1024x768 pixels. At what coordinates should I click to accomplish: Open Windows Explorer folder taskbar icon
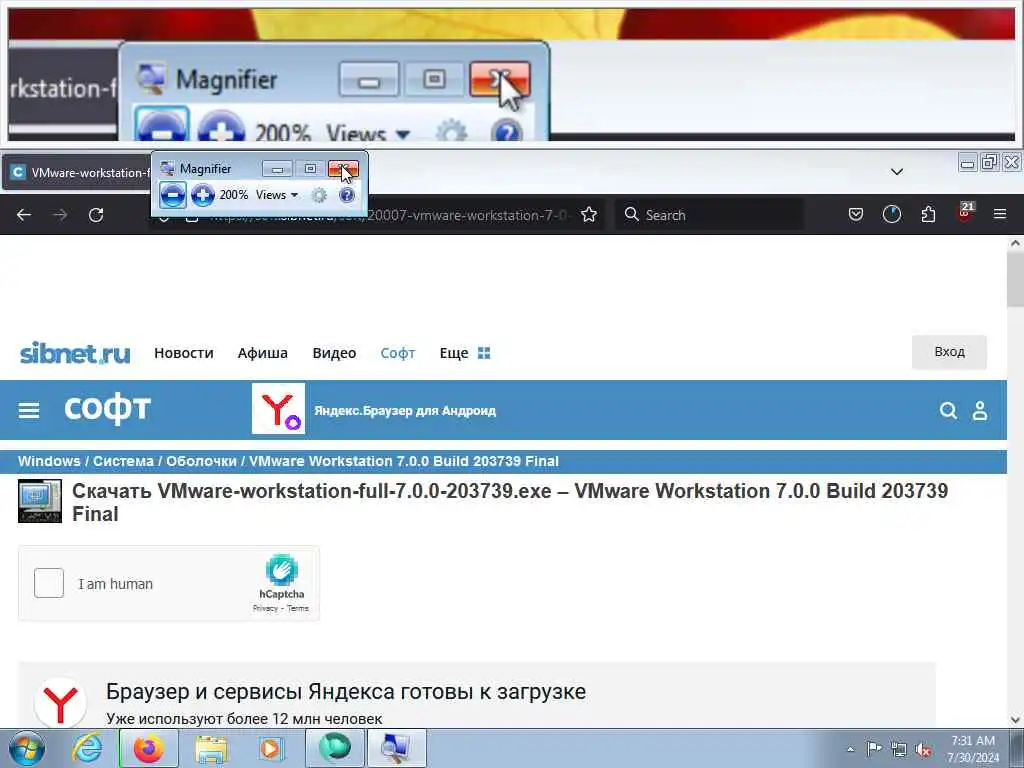210,748
